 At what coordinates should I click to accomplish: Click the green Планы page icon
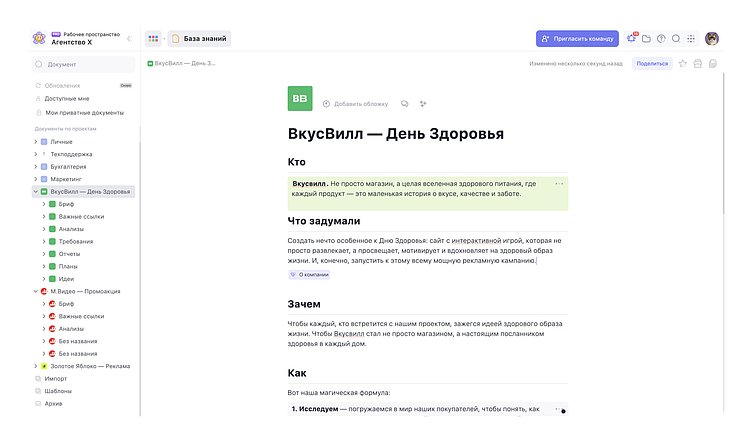52,266
